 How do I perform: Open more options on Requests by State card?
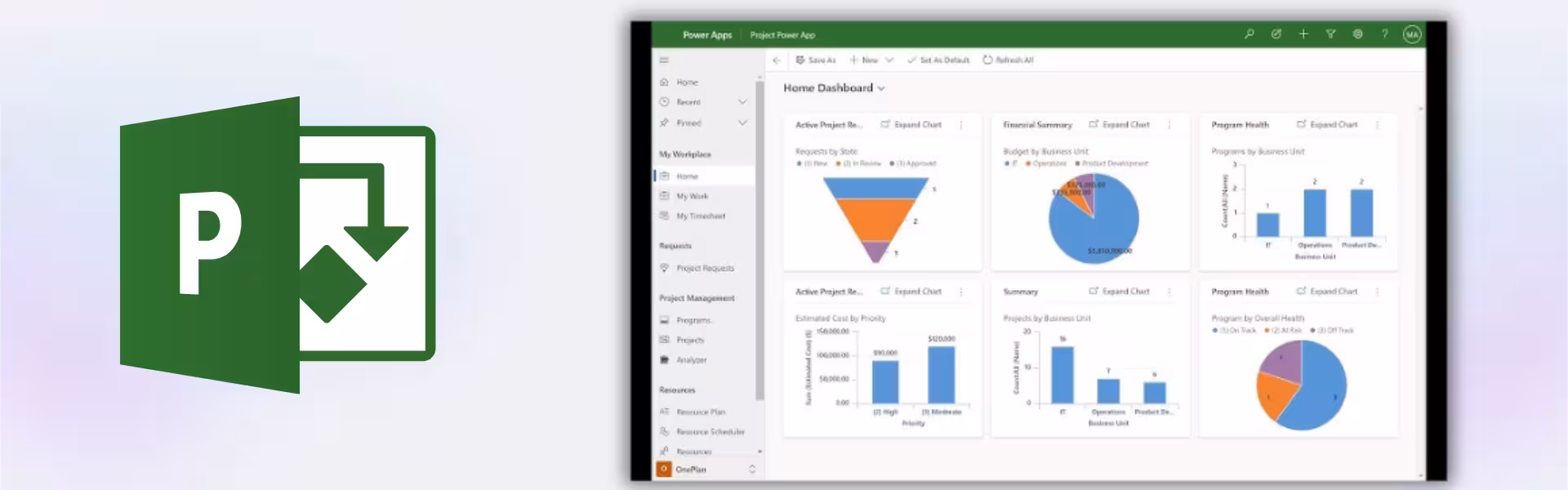[961, 125]
